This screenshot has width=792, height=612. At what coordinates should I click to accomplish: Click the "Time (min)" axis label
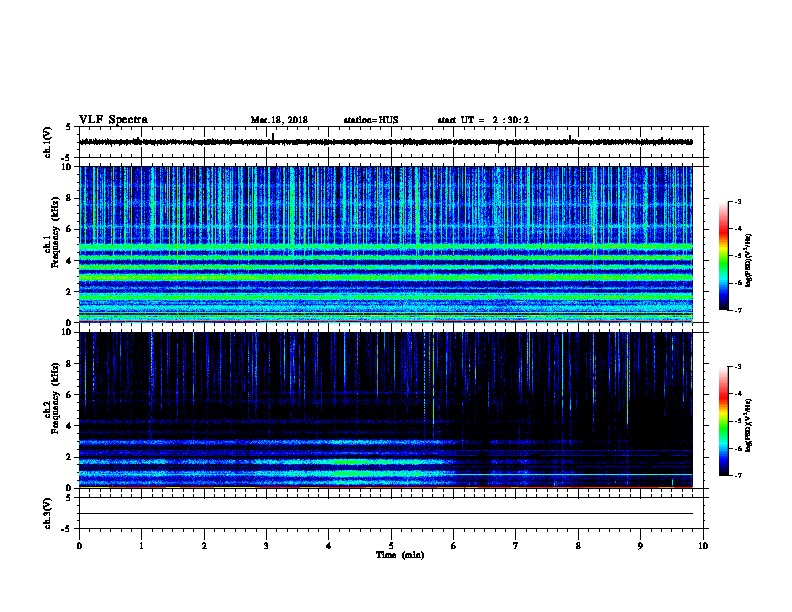400,555
